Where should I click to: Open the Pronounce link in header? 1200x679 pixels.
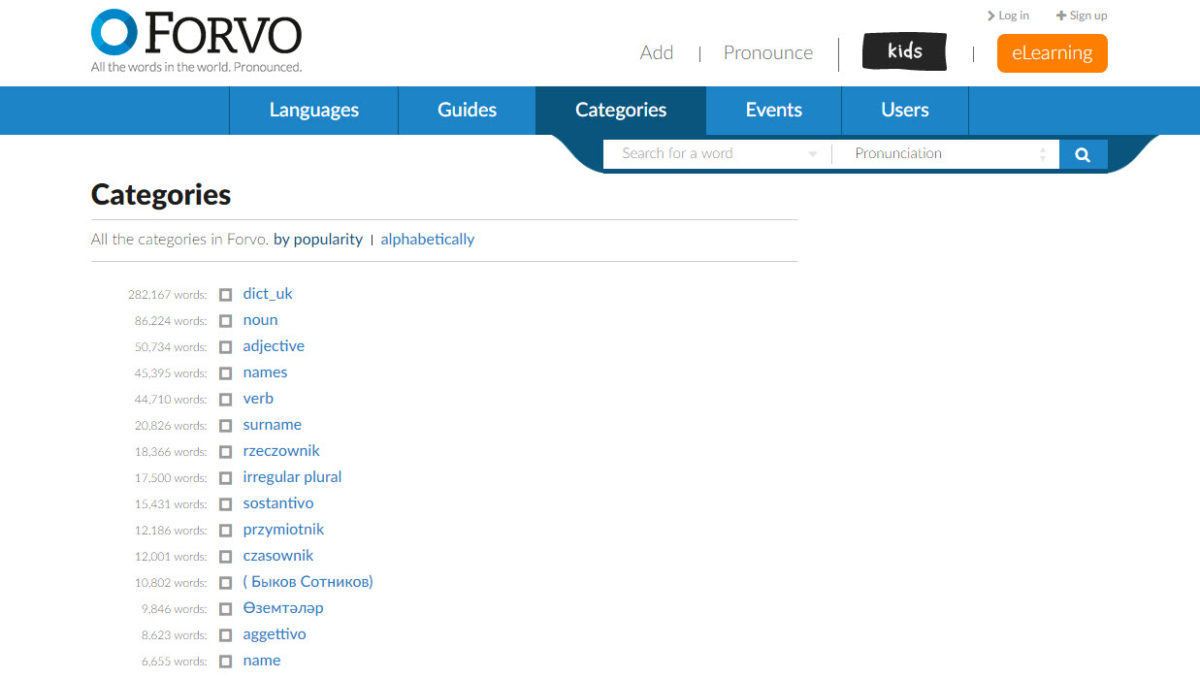pos(768,53)
